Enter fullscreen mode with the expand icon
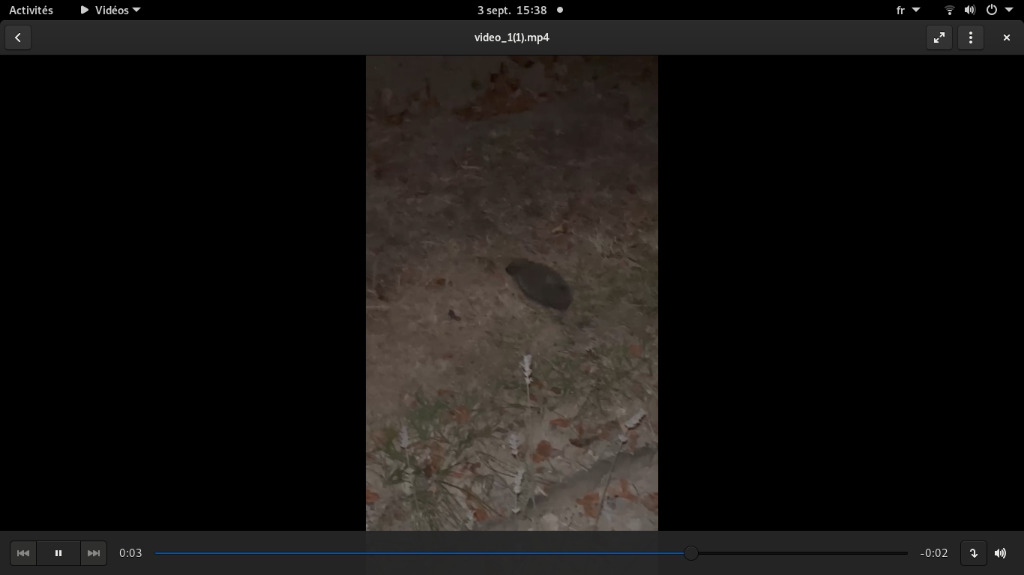Screen dimensions: 1024x575 [x=939, y=38]
